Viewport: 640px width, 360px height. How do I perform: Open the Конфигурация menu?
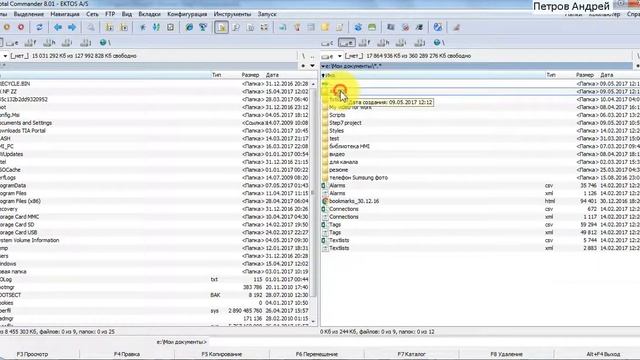pos(187,14)
